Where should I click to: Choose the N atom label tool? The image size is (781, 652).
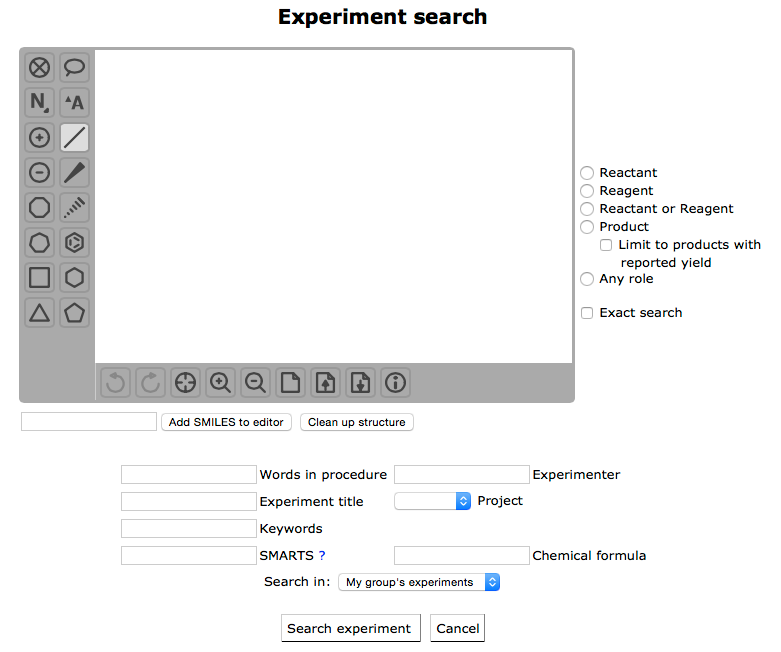coord(39,102)
